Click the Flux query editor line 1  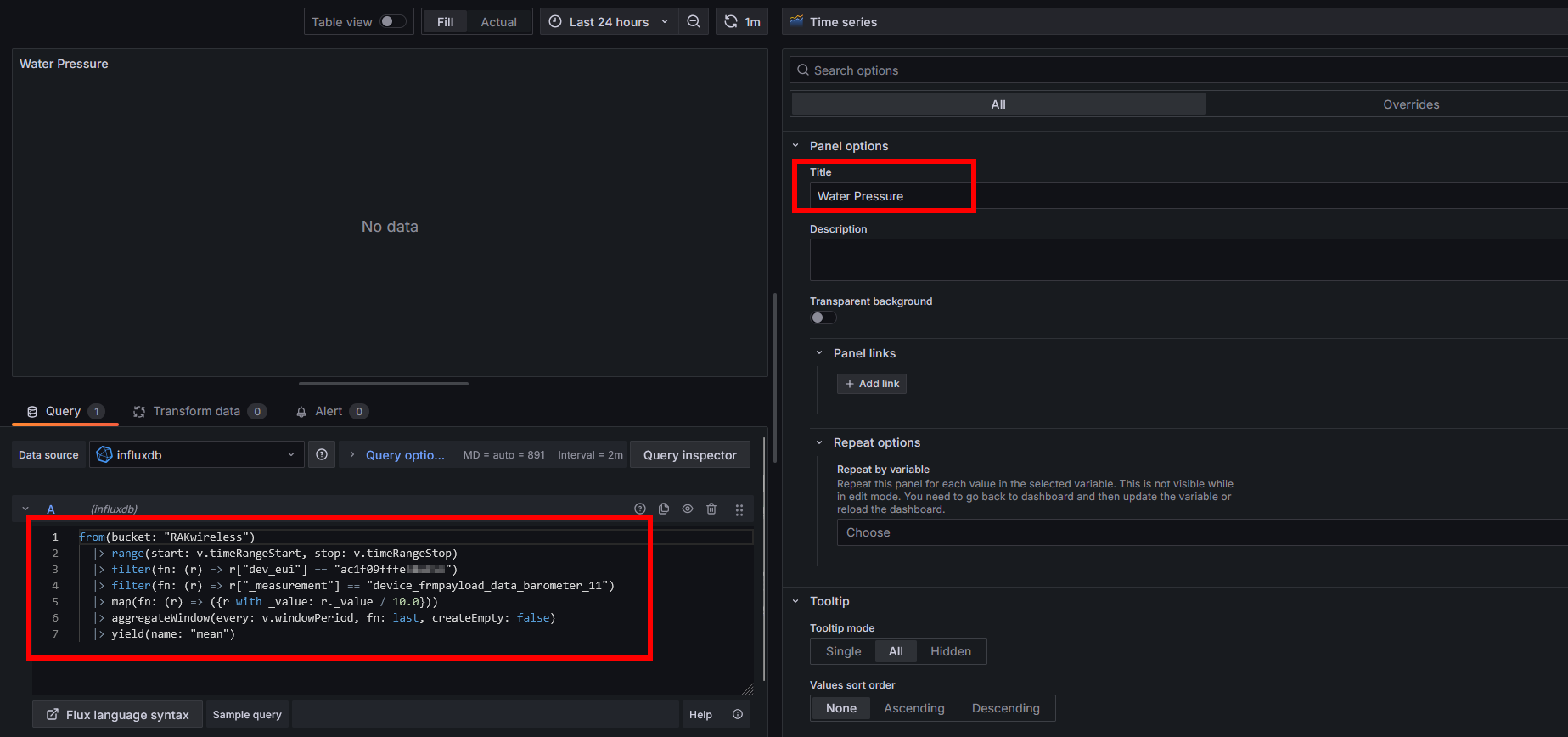point(415,537)
